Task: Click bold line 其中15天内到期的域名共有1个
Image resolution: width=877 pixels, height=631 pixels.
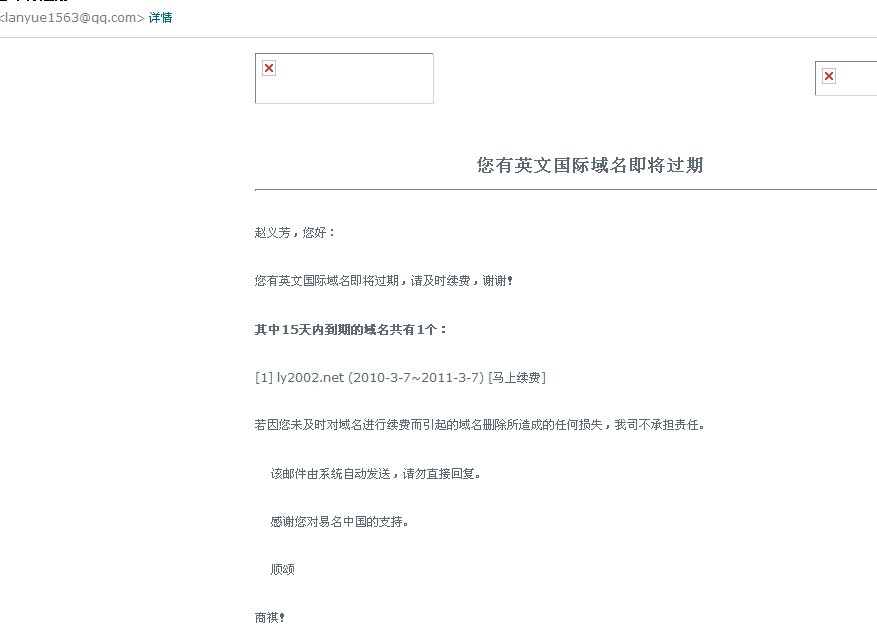Action: (351, 329)
